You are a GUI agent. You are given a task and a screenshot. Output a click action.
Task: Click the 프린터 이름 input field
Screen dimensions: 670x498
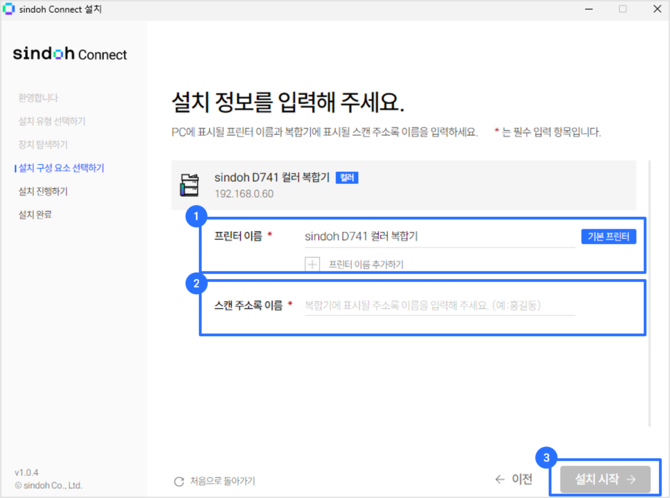click(x=440, y=236)
